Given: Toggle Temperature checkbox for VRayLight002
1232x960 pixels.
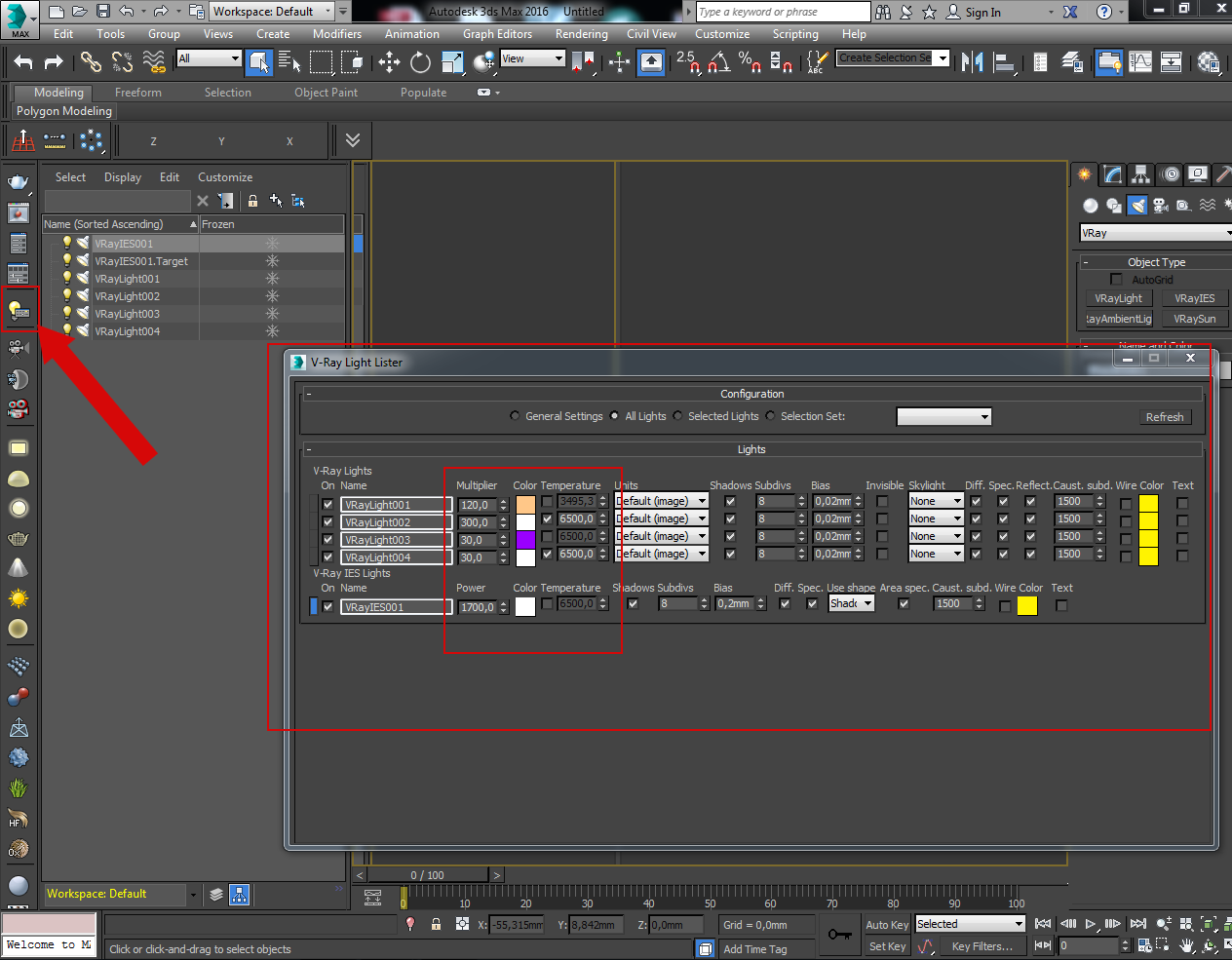Looking at the screenshot, I should tap(547, 519).
